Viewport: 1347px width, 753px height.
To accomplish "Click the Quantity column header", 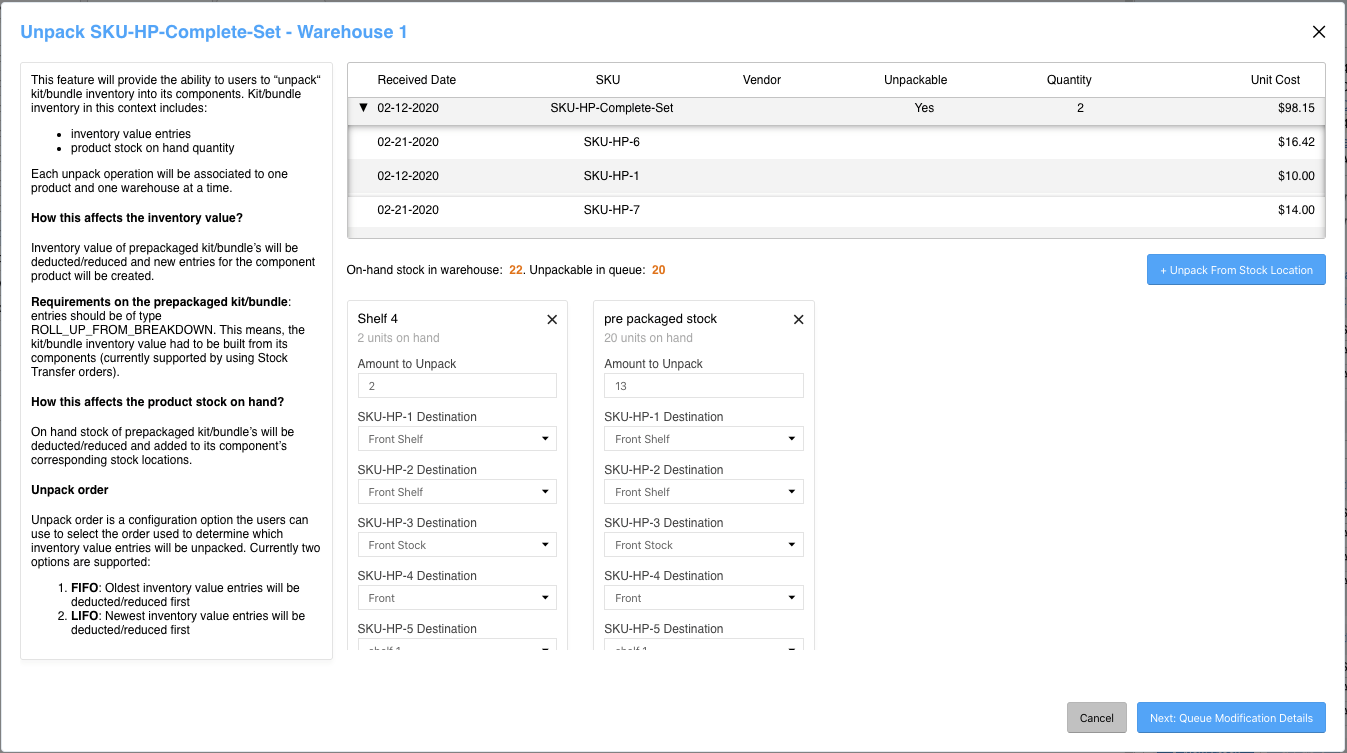I will point(1069,80).
